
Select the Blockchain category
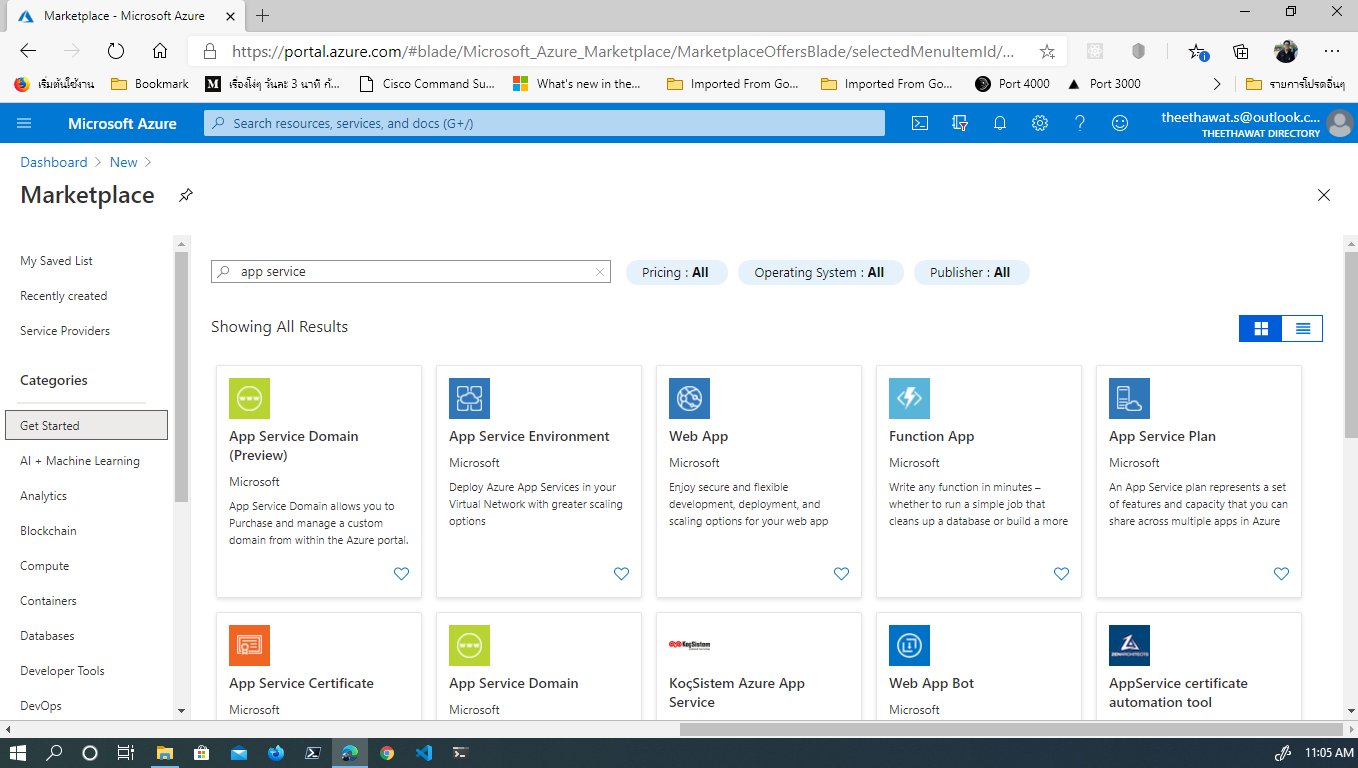(x=48, y=531)
